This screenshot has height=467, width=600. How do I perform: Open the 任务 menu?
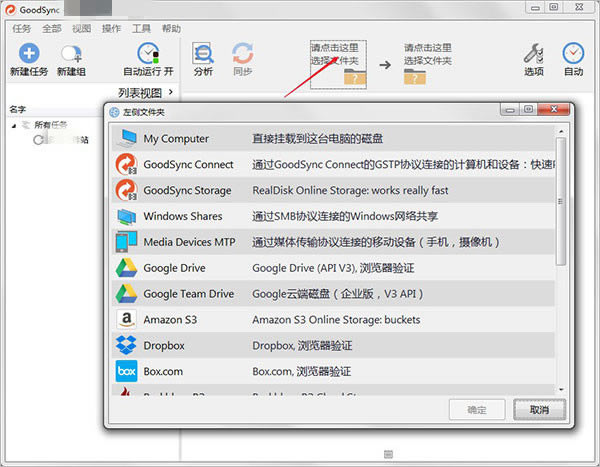[21, 28]
